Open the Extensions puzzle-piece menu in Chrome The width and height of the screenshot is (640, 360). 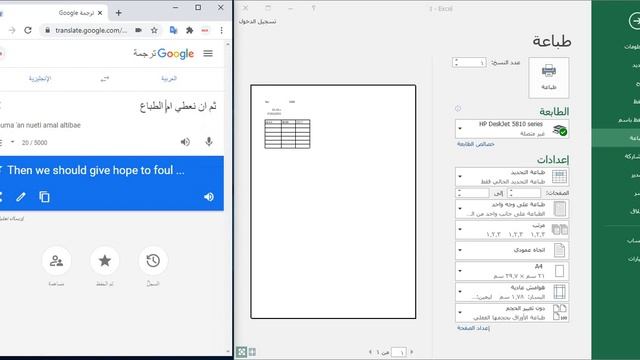pyautogui.click(x=189, y=30)
